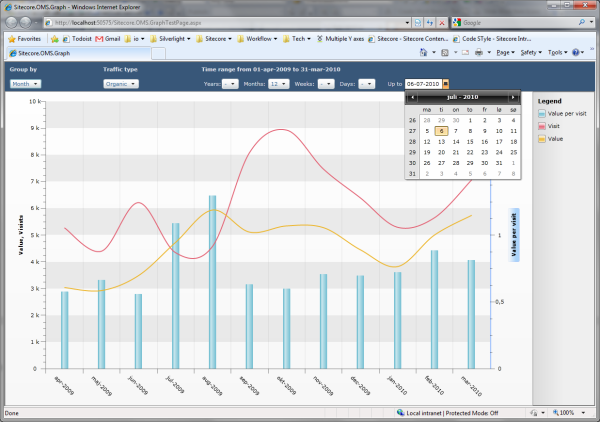Open the Days dropdown
This screenshot has height=422, width=600.
[367, 84]
